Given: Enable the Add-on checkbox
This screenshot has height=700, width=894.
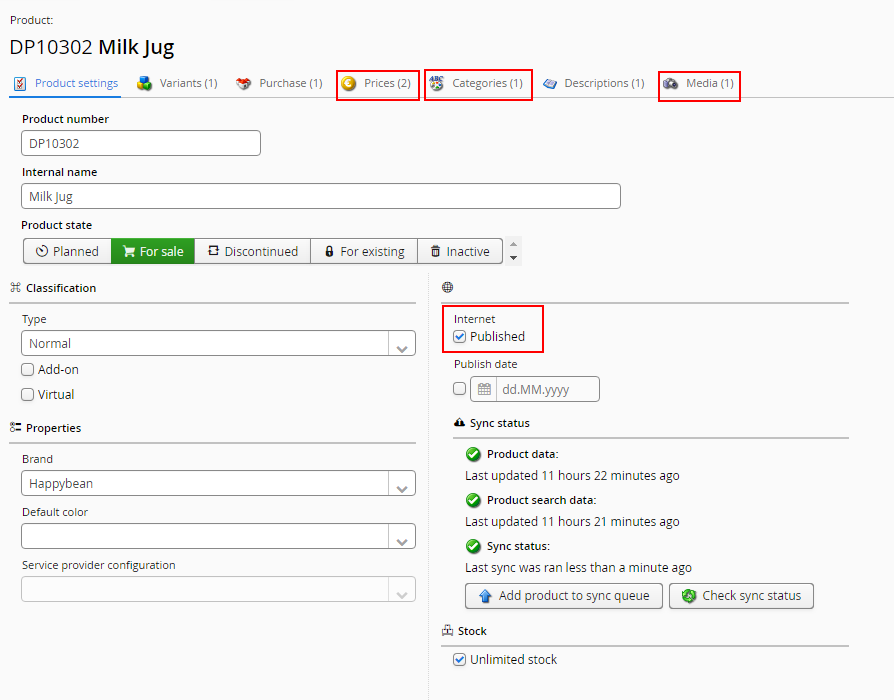Looking at the screenshot, I should pyautogui.click(x=28, y=370).
